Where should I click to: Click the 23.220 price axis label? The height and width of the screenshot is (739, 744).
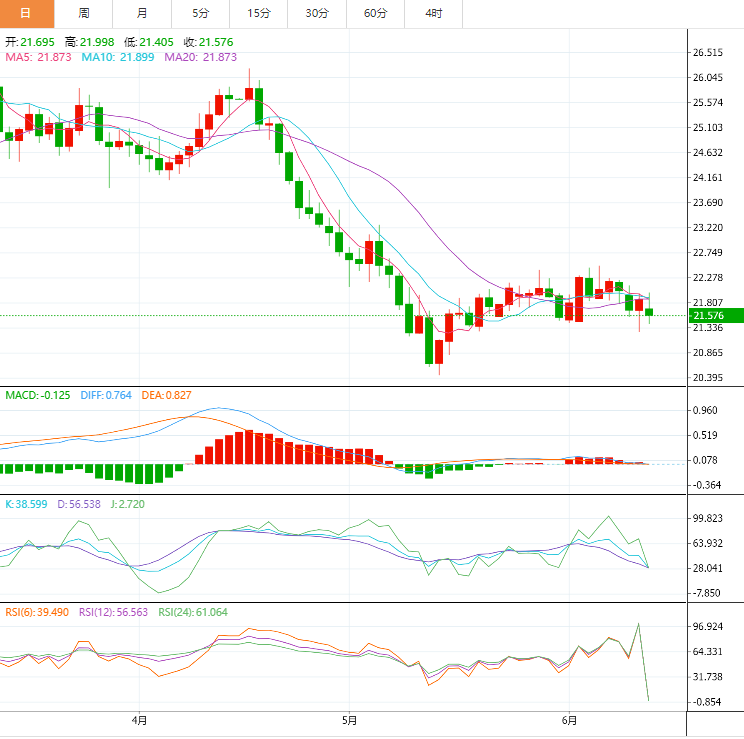click(x=708, y=228)
